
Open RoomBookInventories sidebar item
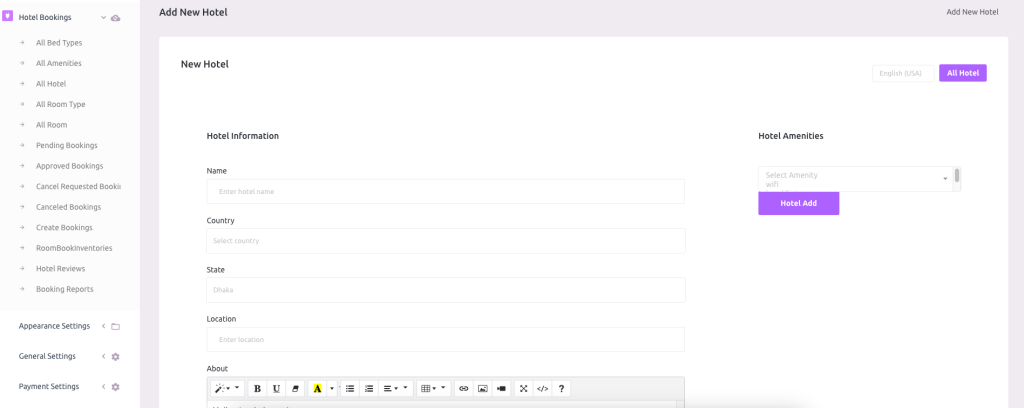74,248
